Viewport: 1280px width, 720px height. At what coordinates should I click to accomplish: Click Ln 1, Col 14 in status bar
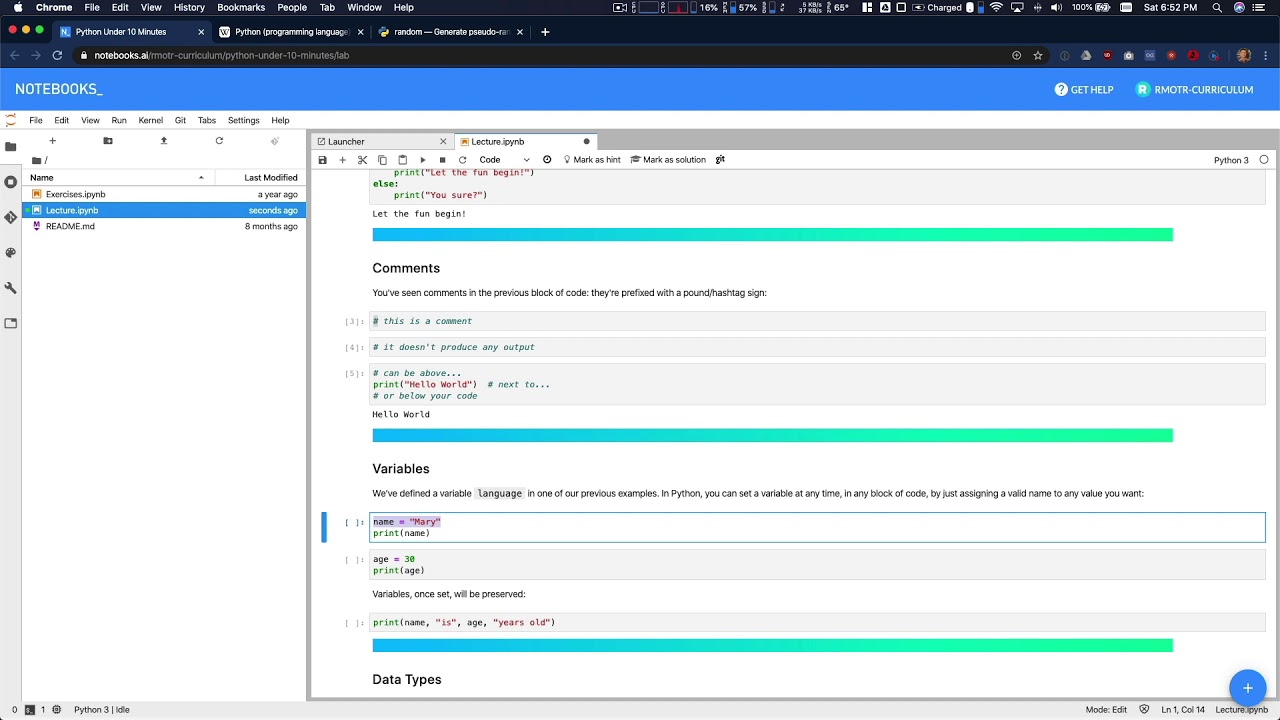(x=1183, y=710)
